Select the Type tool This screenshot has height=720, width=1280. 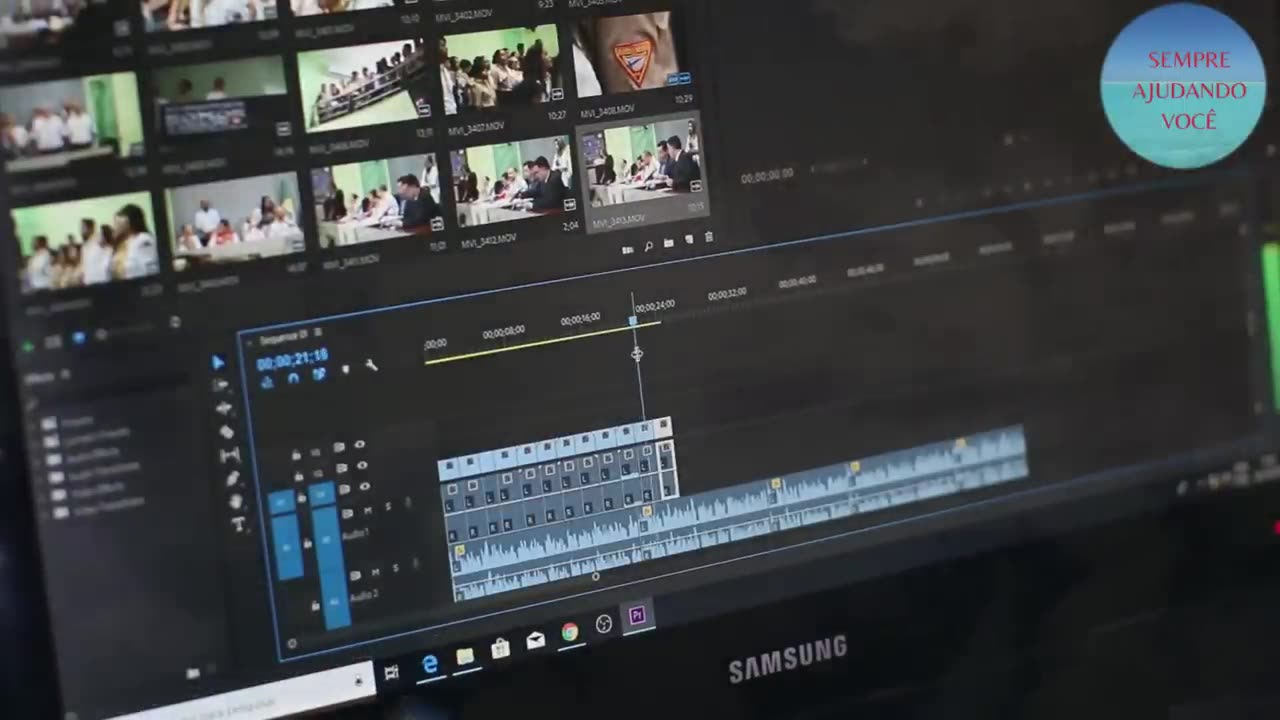pyautogui.click(x=239, y=524)
